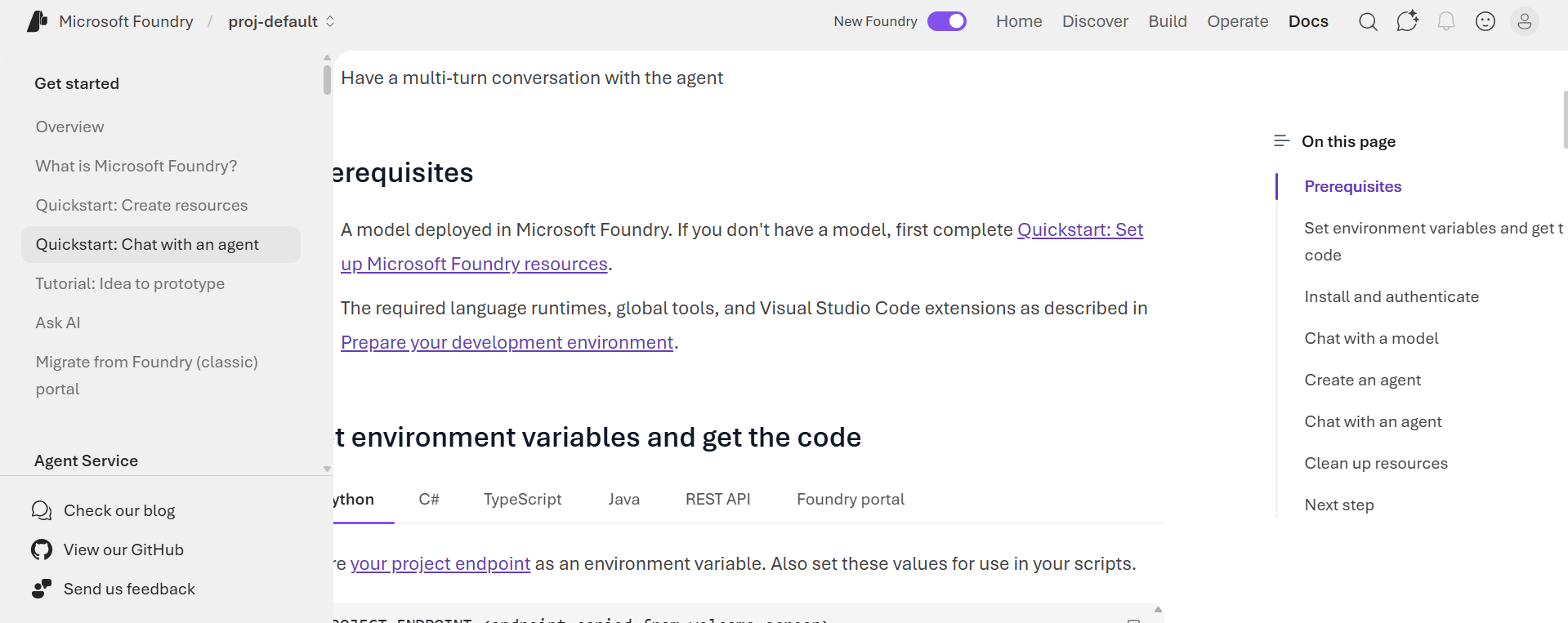Jump to Install and authenticate section
Viewport: 1568px width, 623px height.
pos(1392,296)
